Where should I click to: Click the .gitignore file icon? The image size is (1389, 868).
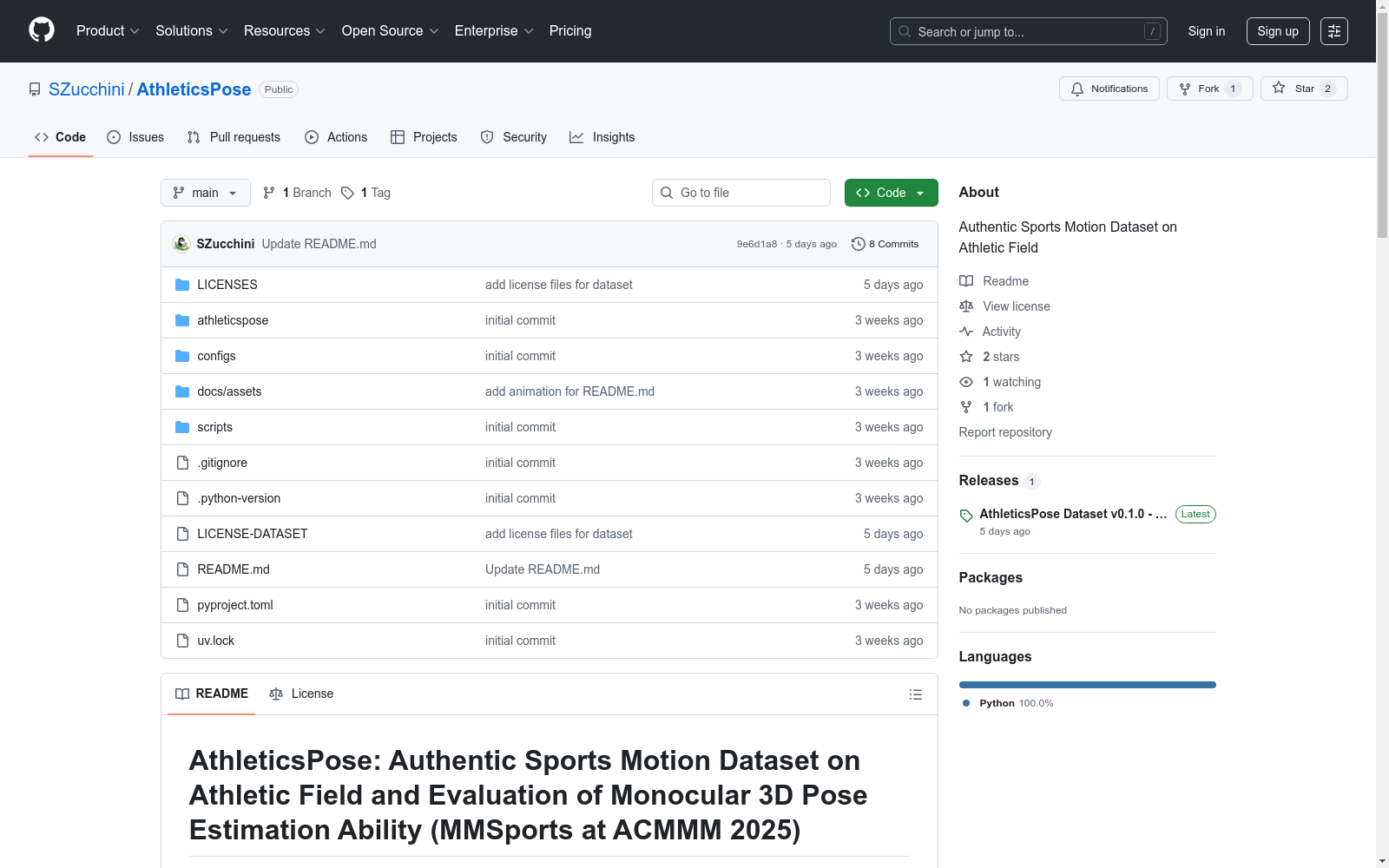point(182,463)
